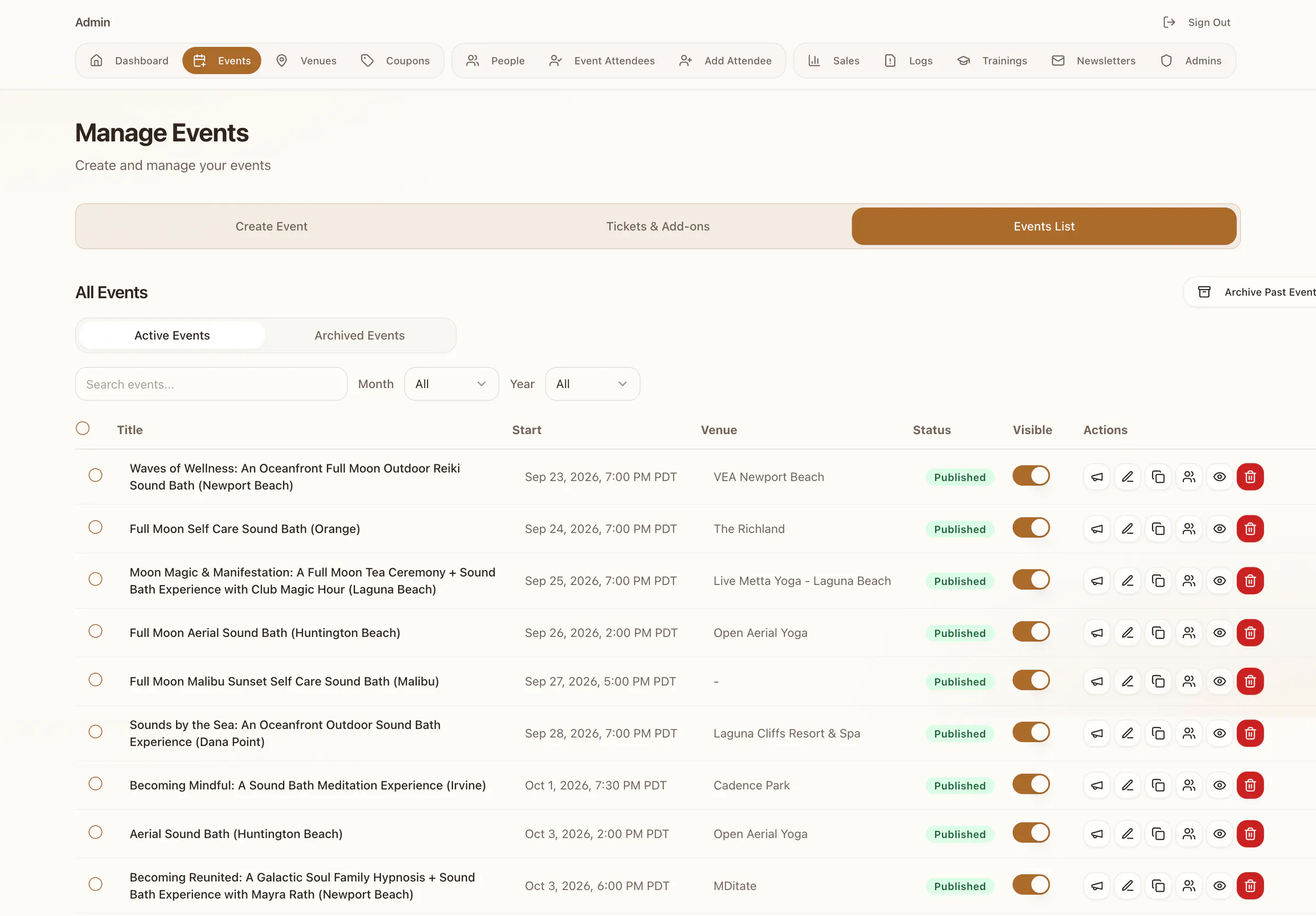Click megaphone icon for Becoming Mindful event
Image resolution: width=1316 pixels, height=916 pixels.
[x=1097, y=786]
